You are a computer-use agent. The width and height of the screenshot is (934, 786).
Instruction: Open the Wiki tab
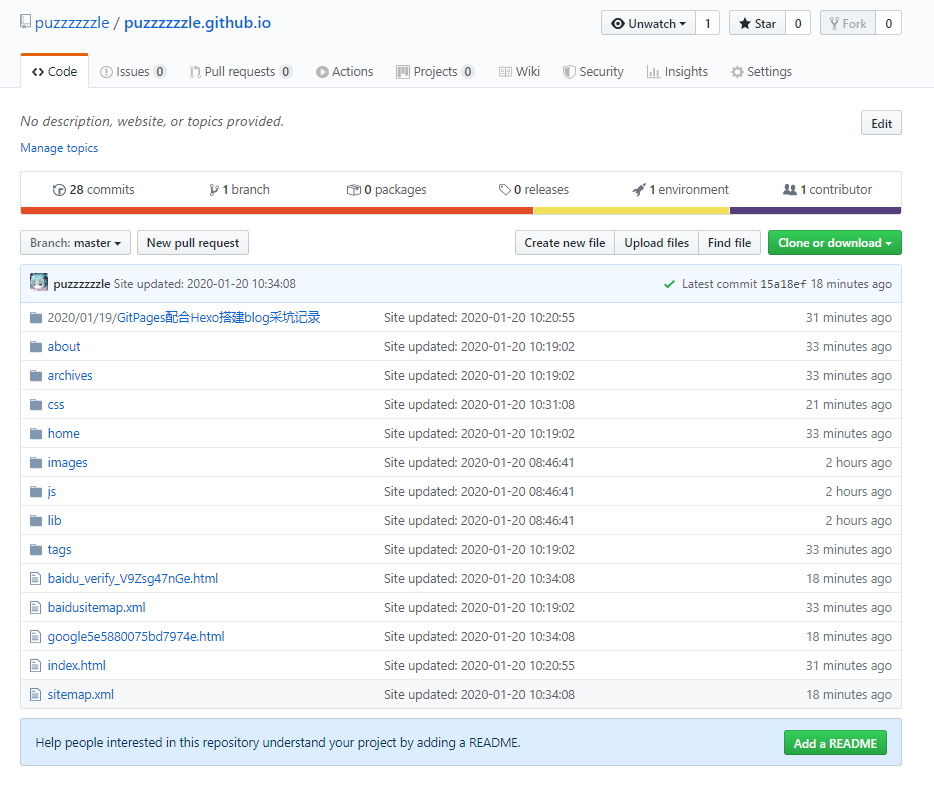click(x=519, y=71)
